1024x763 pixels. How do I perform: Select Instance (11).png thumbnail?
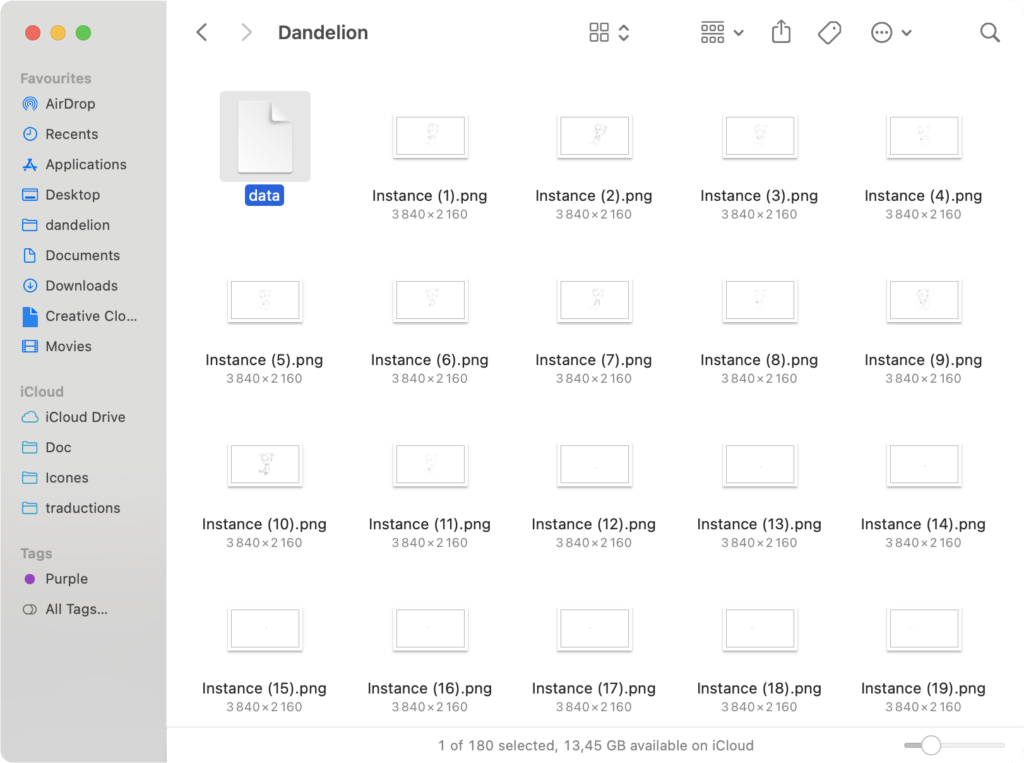(x=430, y=464)
